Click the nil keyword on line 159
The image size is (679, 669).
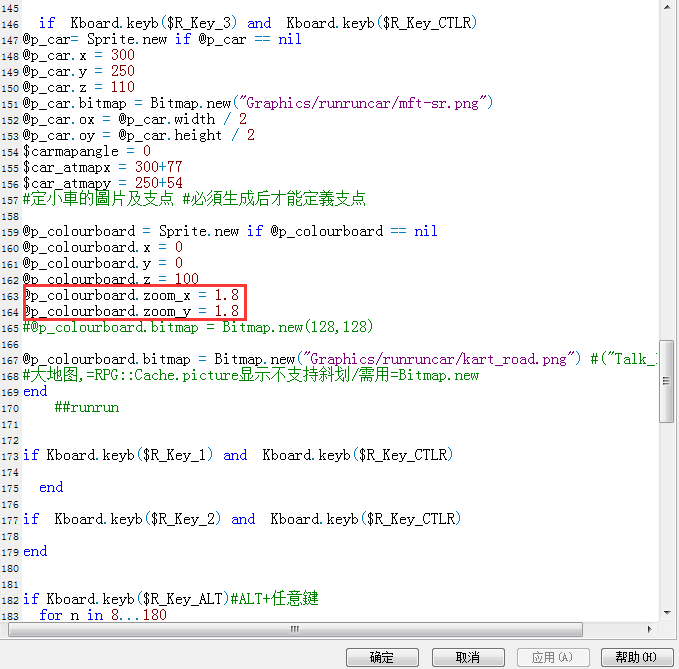coord(426,231)
